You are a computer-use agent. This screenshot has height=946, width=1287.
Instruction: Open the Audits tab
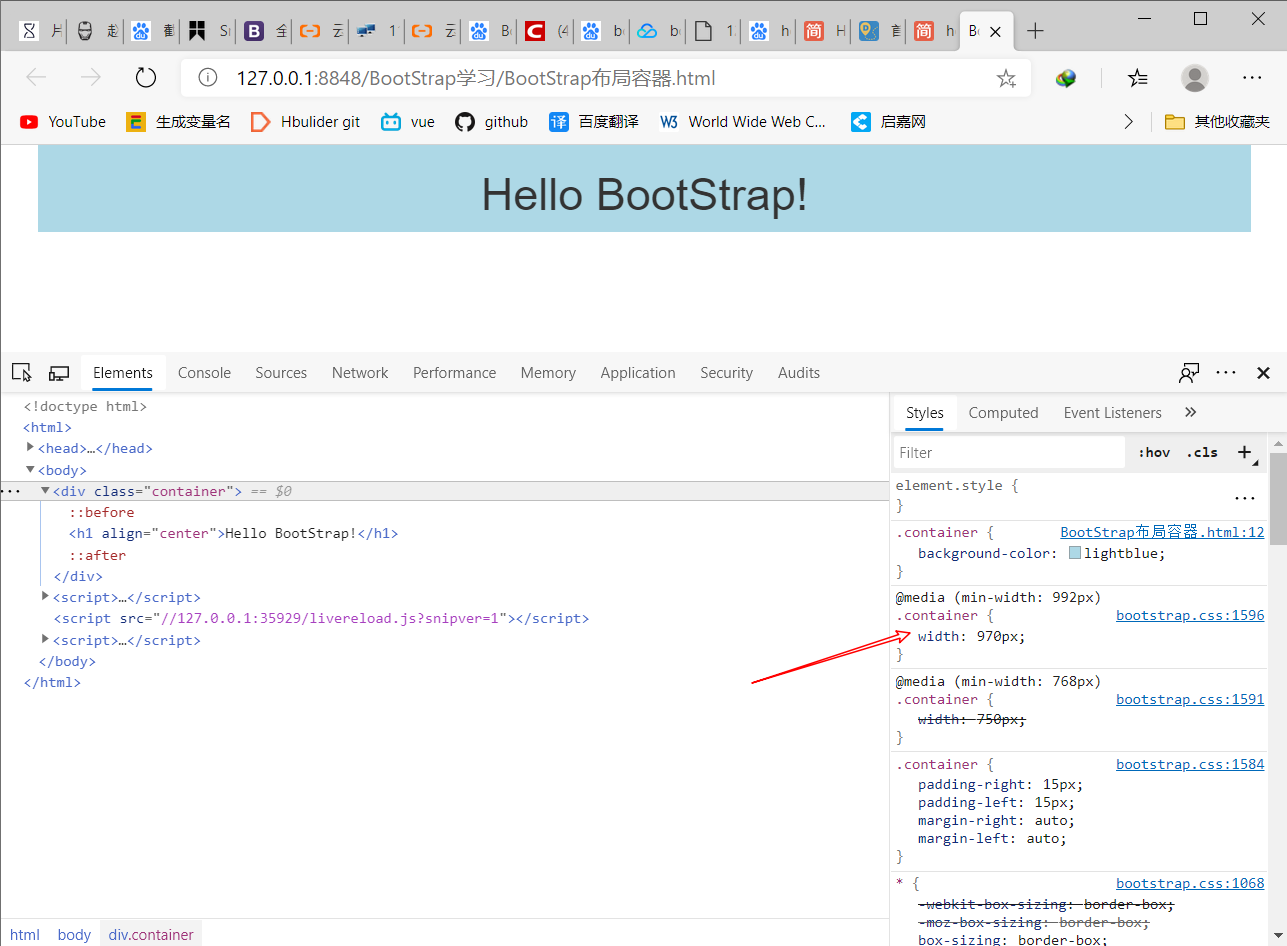pyautogui.click(x=799, y=373)
